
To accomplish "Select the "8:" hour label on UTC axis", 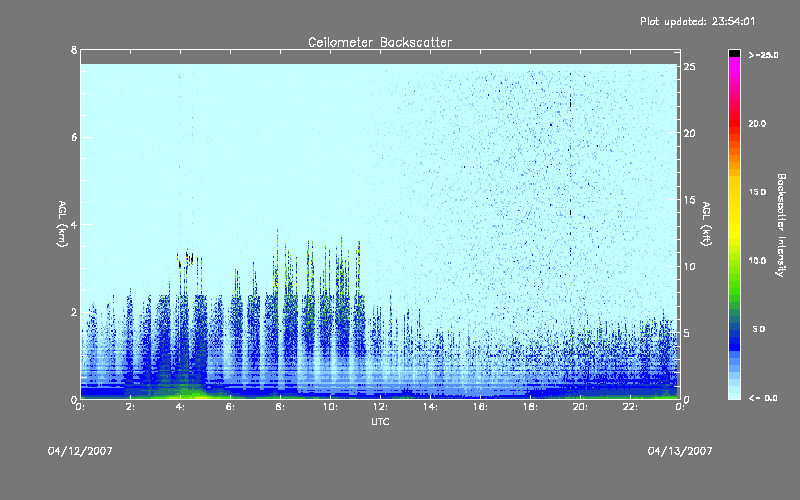I will coord(280,407).
